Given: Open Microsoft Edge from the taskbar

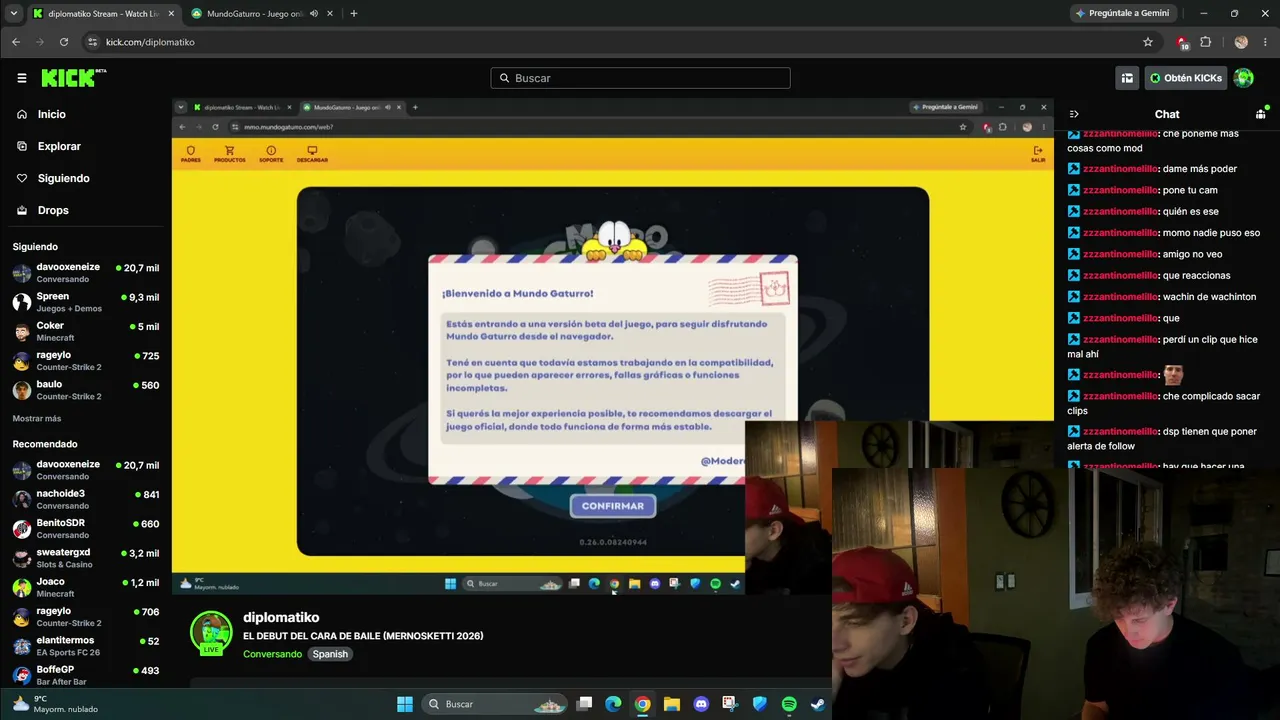Looking at the screenshot, I should coord(613,704).
